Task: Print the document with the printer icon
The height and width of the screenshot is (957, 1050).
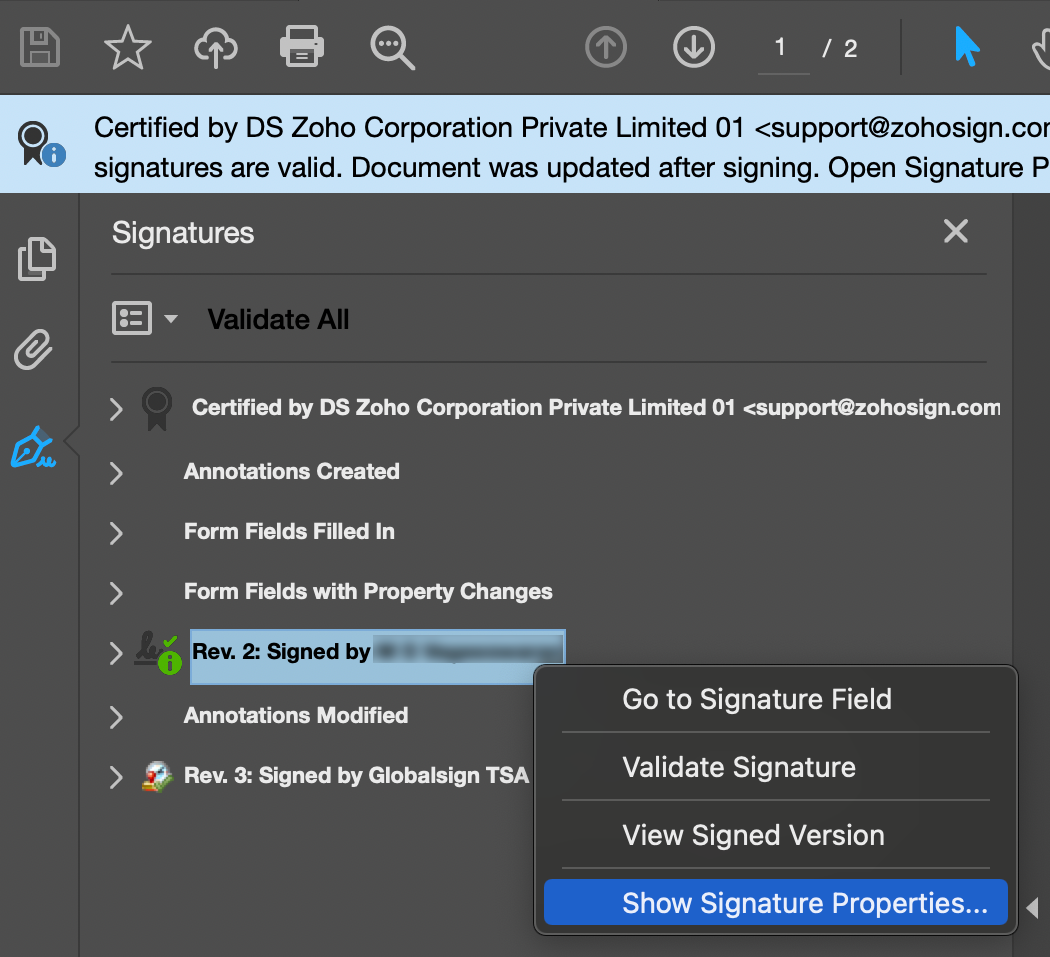Action: tap(302, 46)
